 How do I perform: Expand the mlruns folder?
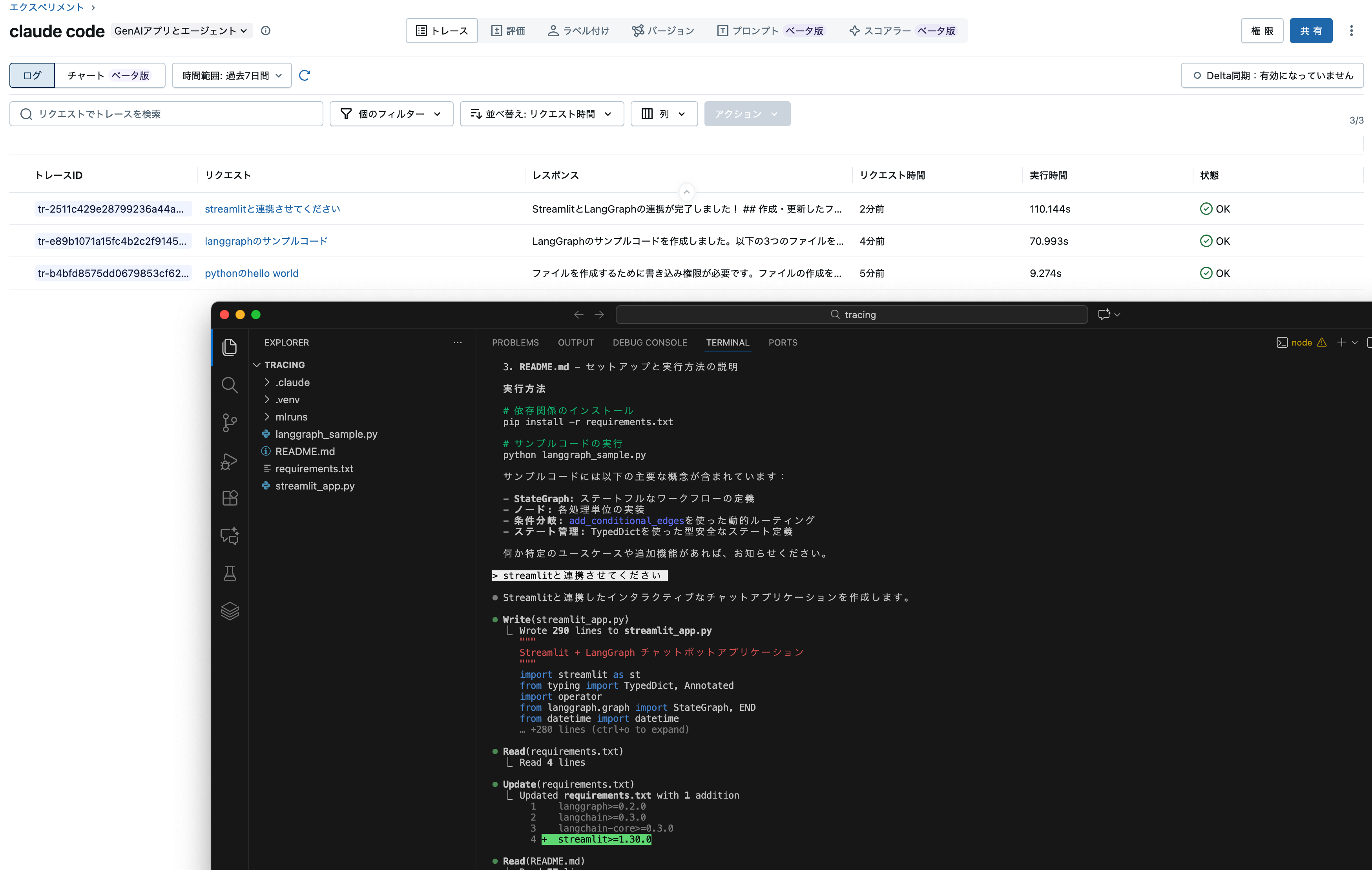click(292, 417)
